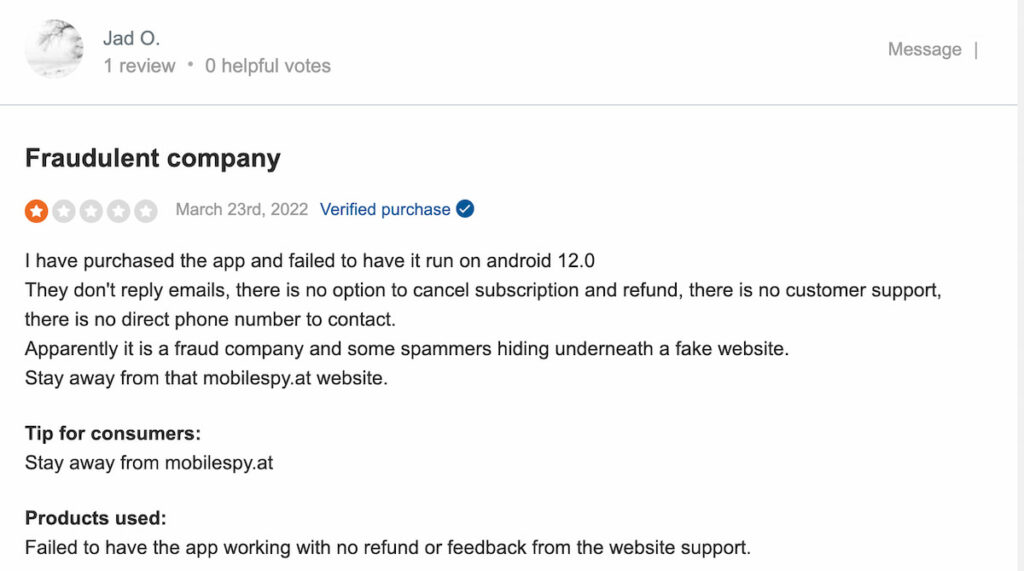This screenshot has height=571, width=1024.
Task: Click the Stay away from mobilespy.at tip text
Action: [149, 463]
